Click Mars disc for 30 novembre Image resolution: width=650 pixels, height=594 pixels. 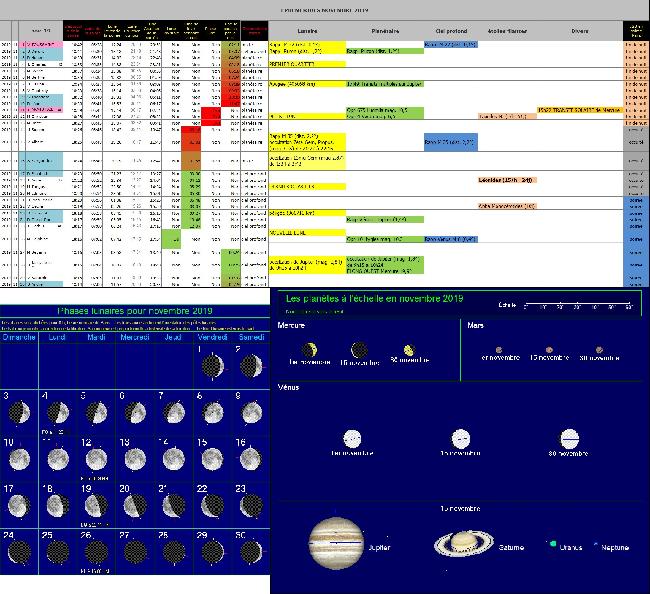point(599,350)
